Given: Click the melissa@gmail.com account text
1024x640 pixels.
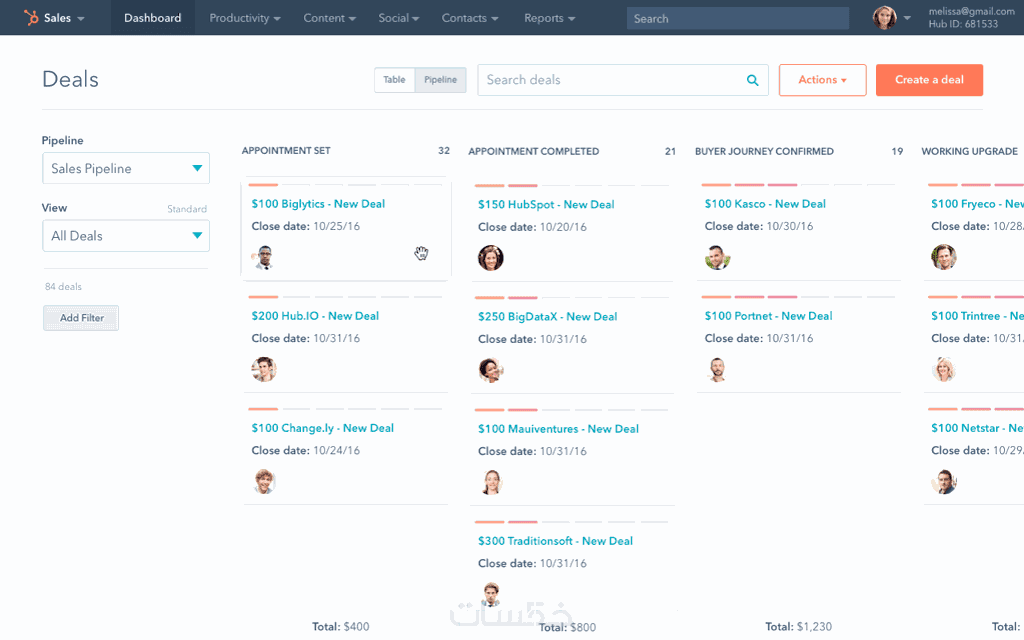Looking at the screenshot, I should tap(972, 11).
